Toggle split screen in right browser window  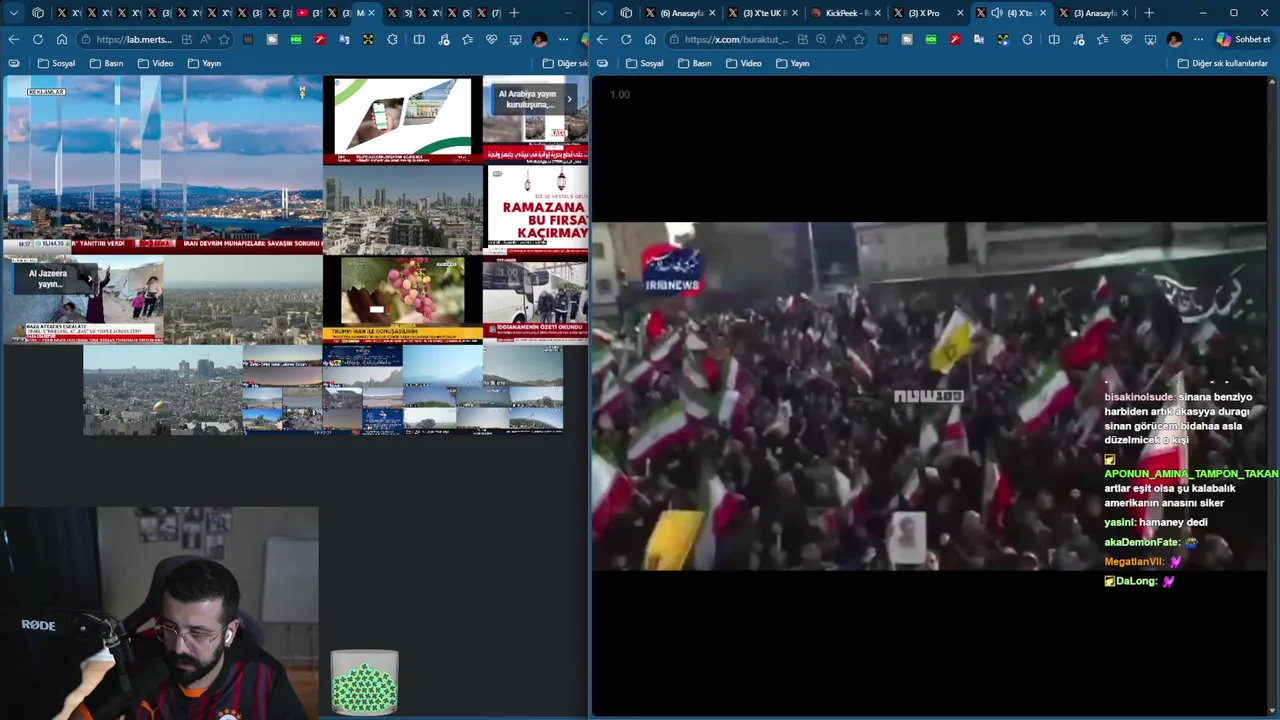pos(1054,39)
